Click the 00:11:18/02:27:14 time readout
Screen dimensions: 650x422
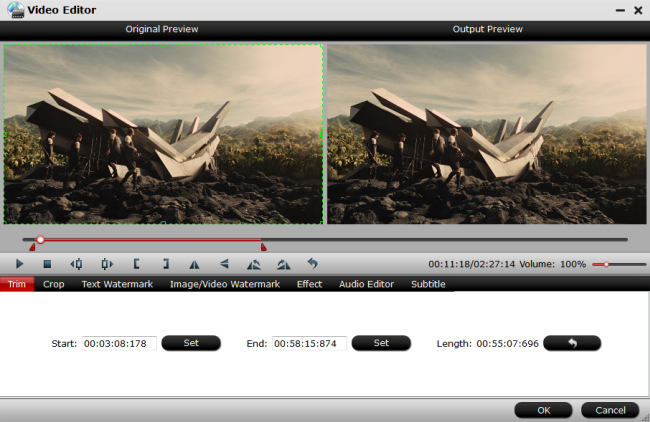click(472, 264)
